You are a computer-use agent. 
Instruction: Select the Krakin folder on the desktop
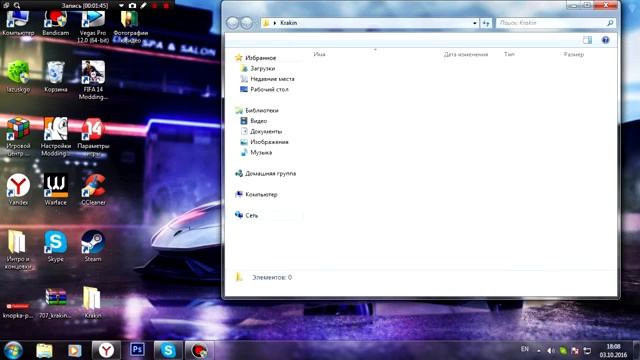tap(92, 303)
